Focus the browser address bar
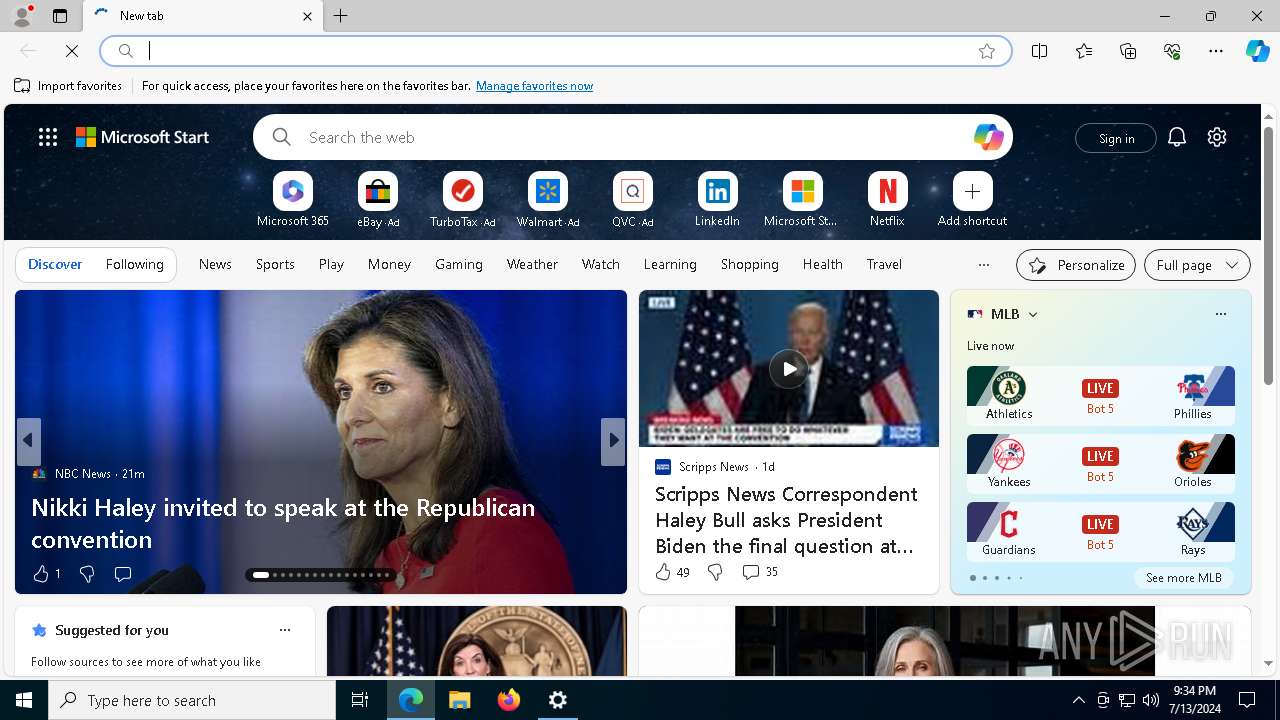Viewport: 1280px width, 720px height. pos(555,51)
